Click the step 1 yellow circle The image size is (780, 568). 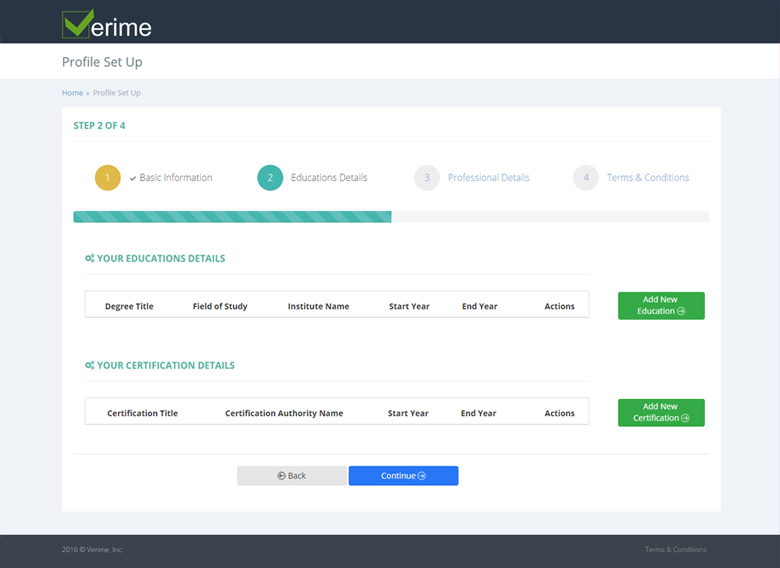pos(108,178)
